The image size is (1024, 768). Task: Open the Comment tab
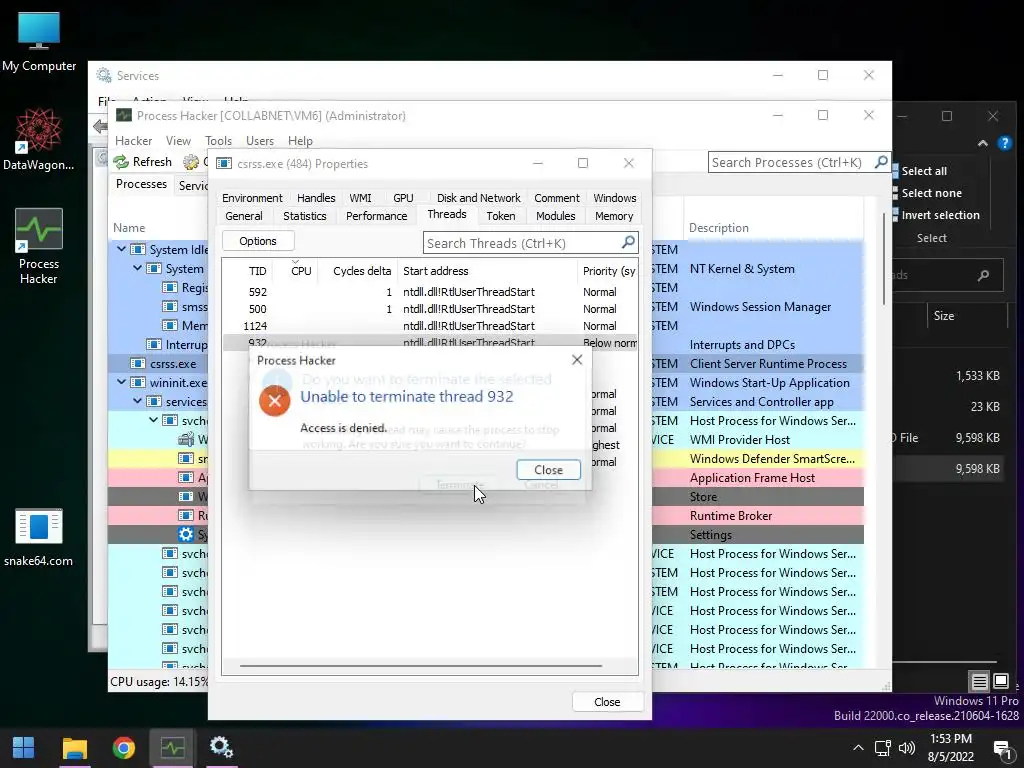pyautogui.click(x=556, y=198)
